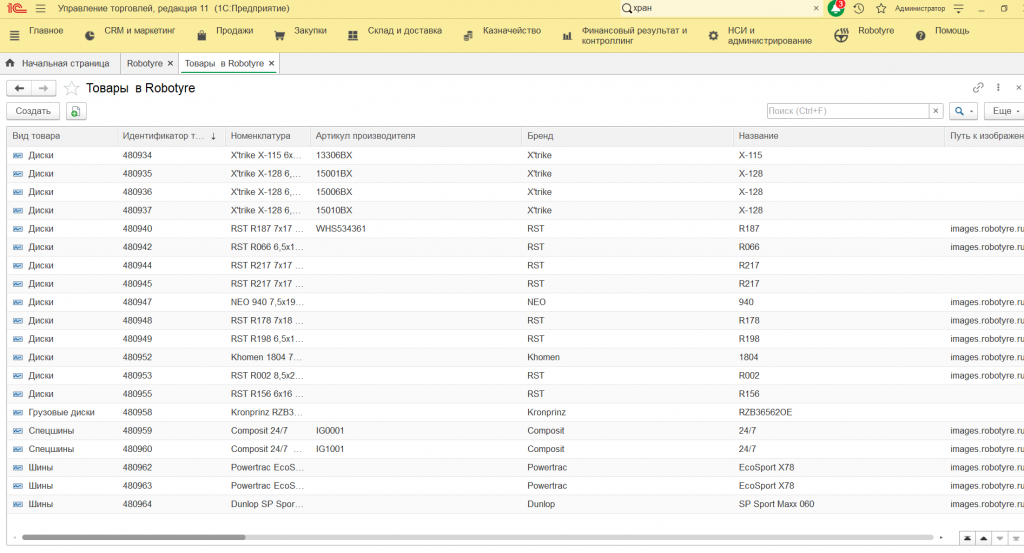Click row icon for item 480942
1024x553 pixels.
tap(18, 247)
